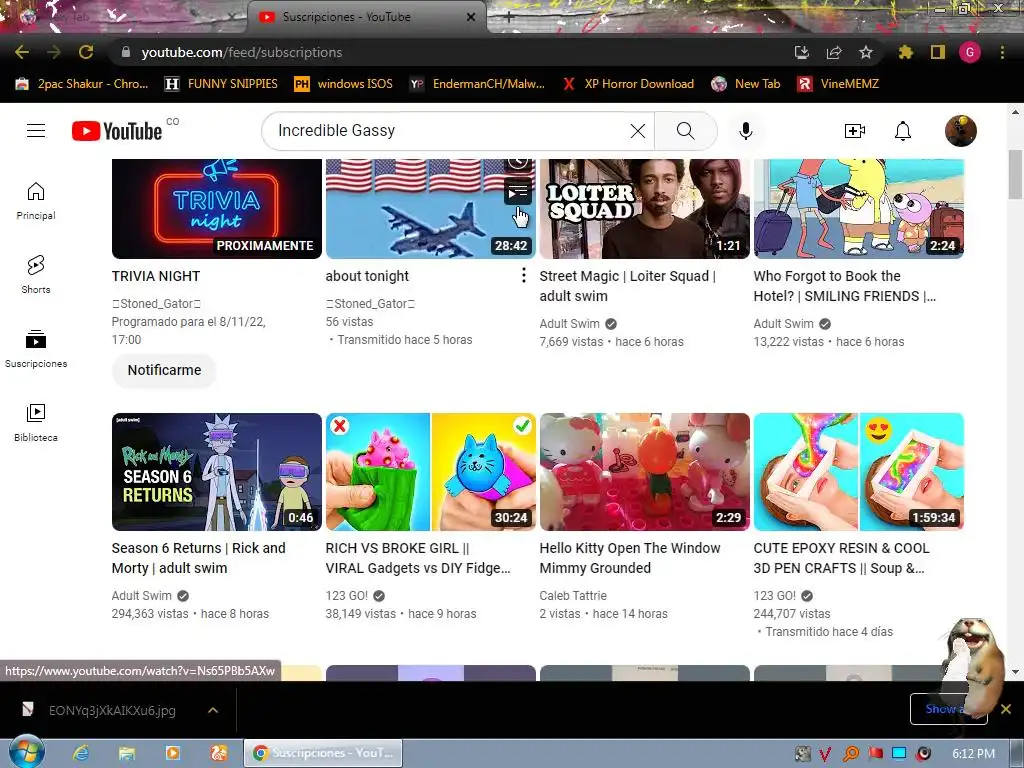This screenshot has height=768, width=1024.
Task: Toggle Chrome side panel icon
Action: 938,52
